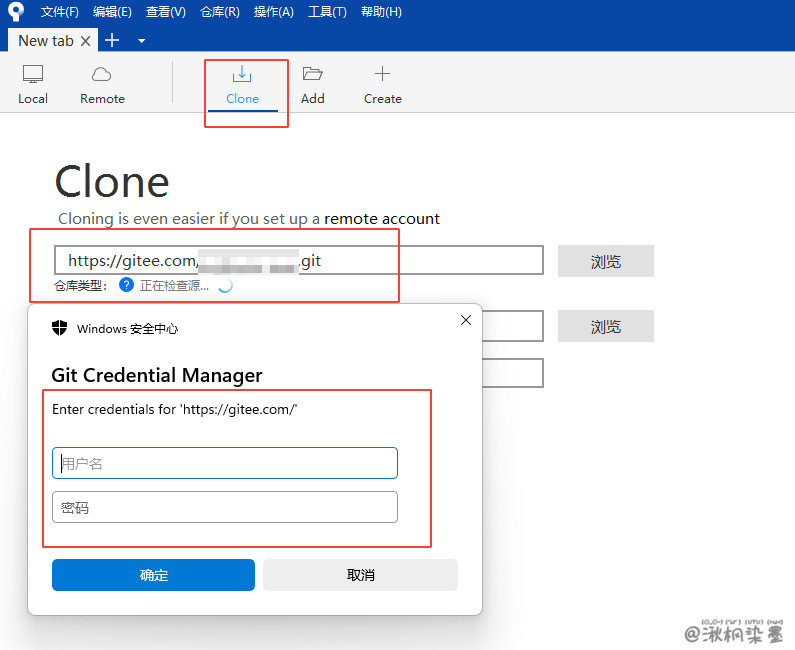
Task: Click the Sourcetree logo icon
Action: click(15, 12)
